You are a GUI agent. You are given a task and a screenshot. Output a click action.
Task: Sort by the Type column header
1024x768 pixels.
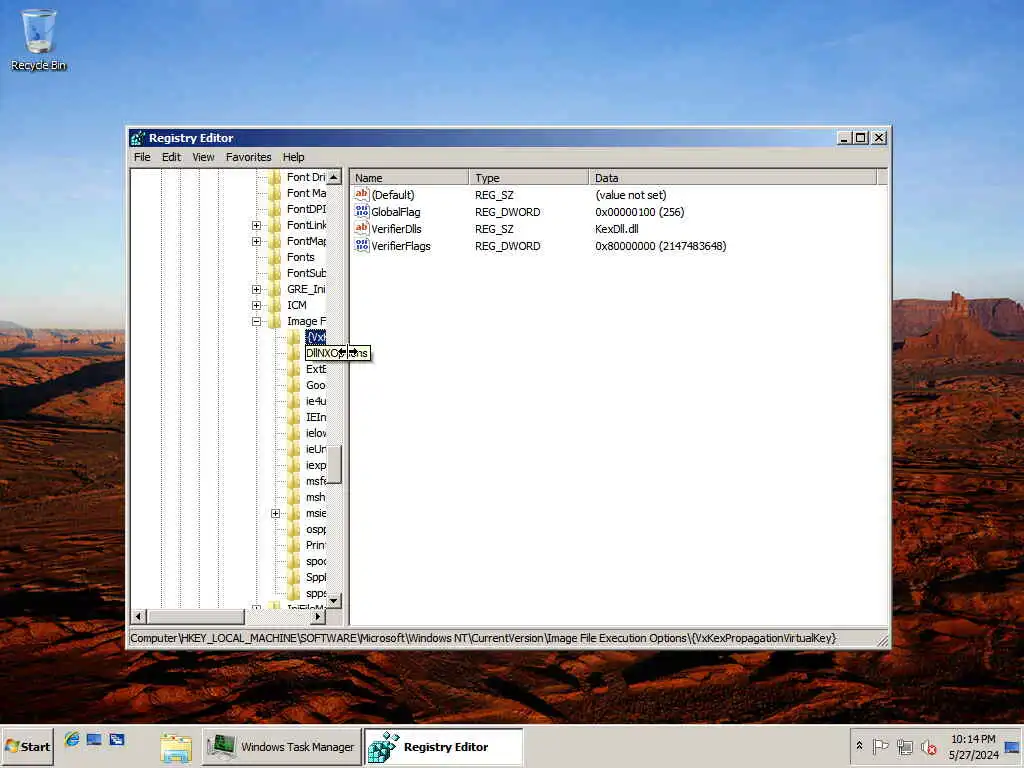[528, 178]
